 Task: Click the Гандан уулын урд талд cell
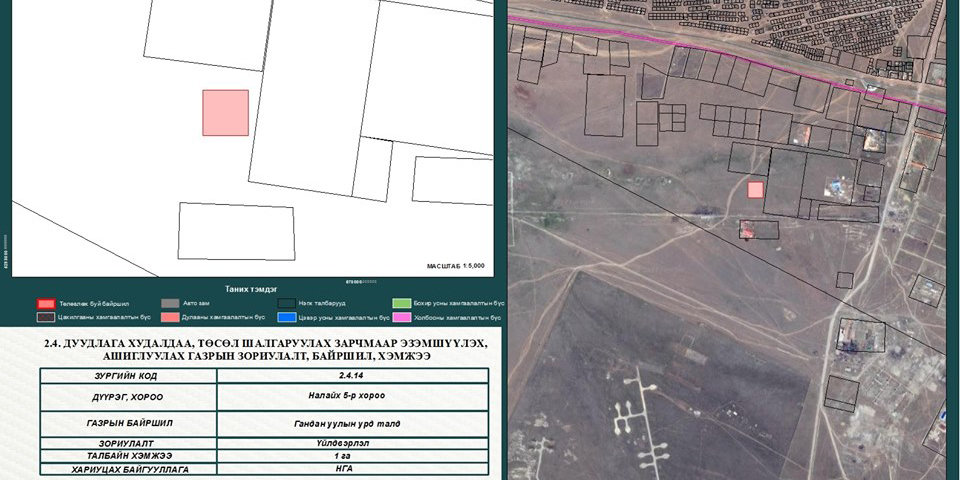click(351, 423)
